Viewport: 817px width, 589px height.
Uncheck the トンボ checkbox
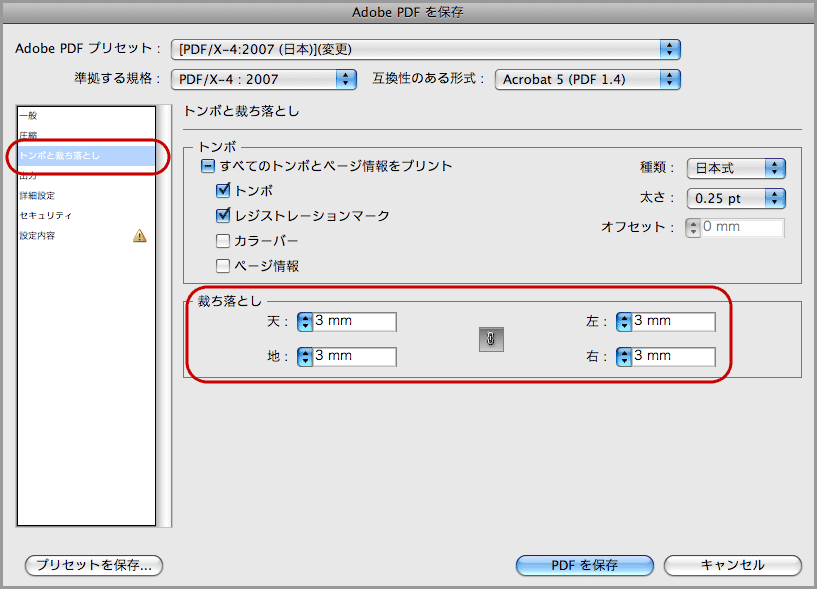click(223, 190)
